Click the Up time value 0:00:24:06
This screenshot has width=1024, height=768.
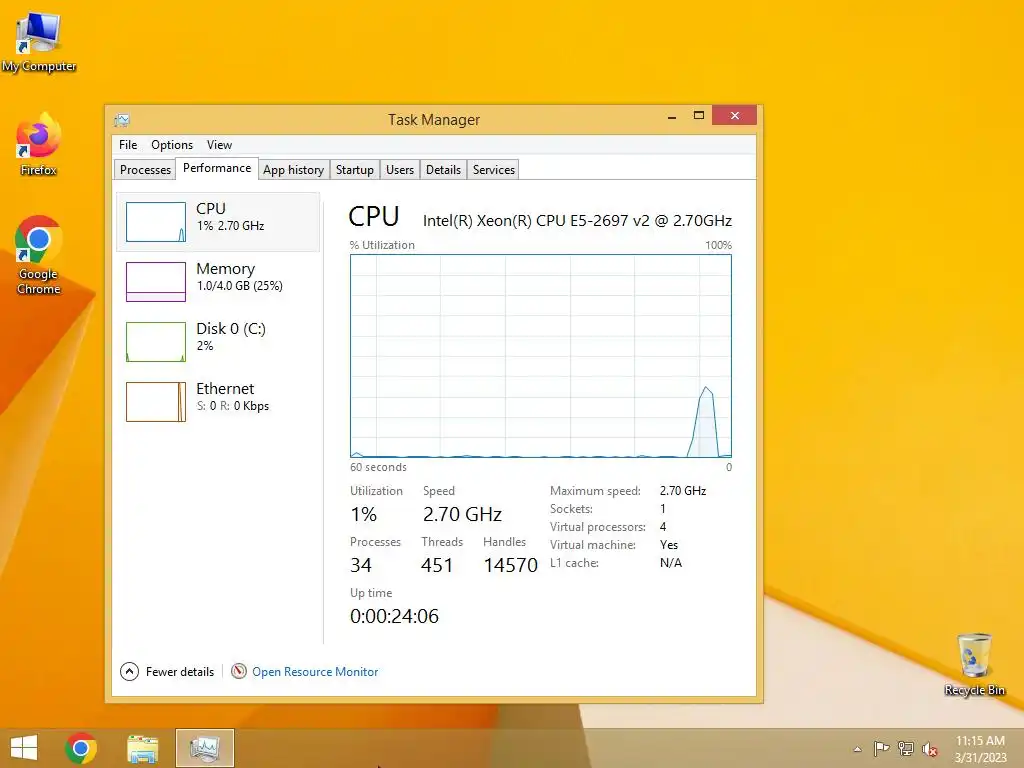coord(394,616)
